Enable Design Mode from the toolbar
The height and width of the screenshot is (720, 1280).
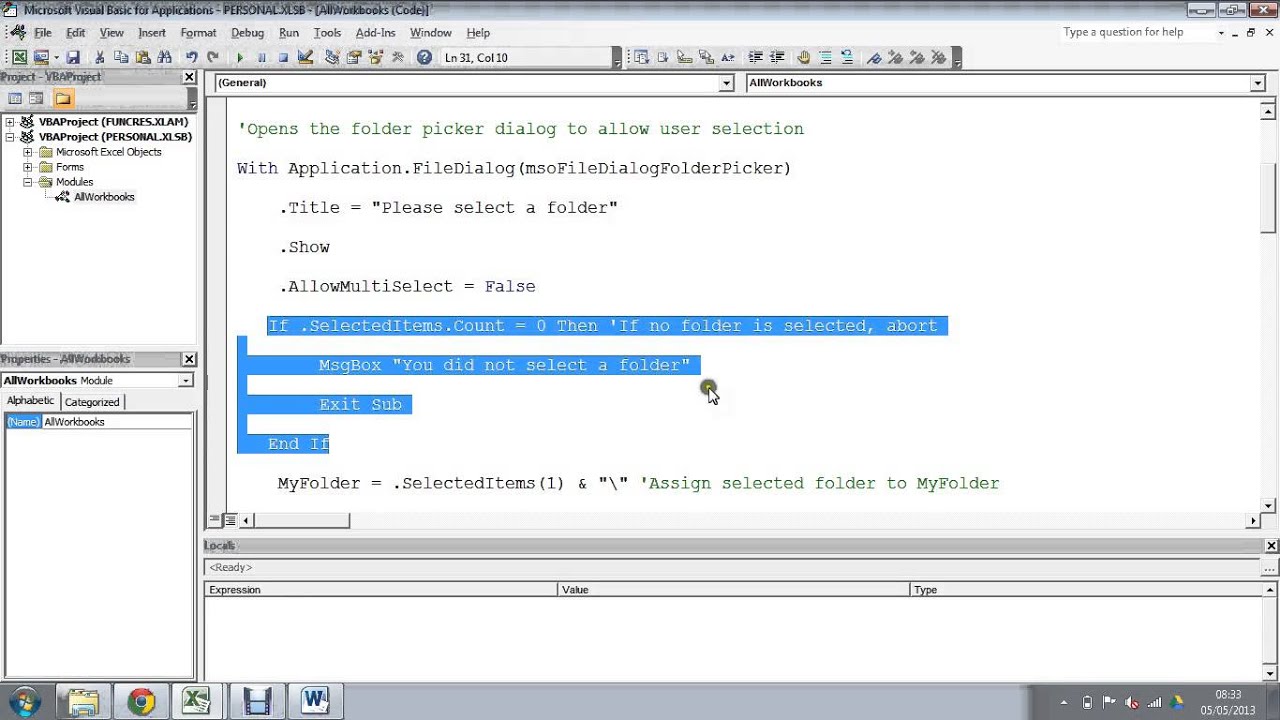[x=306, y=57]
